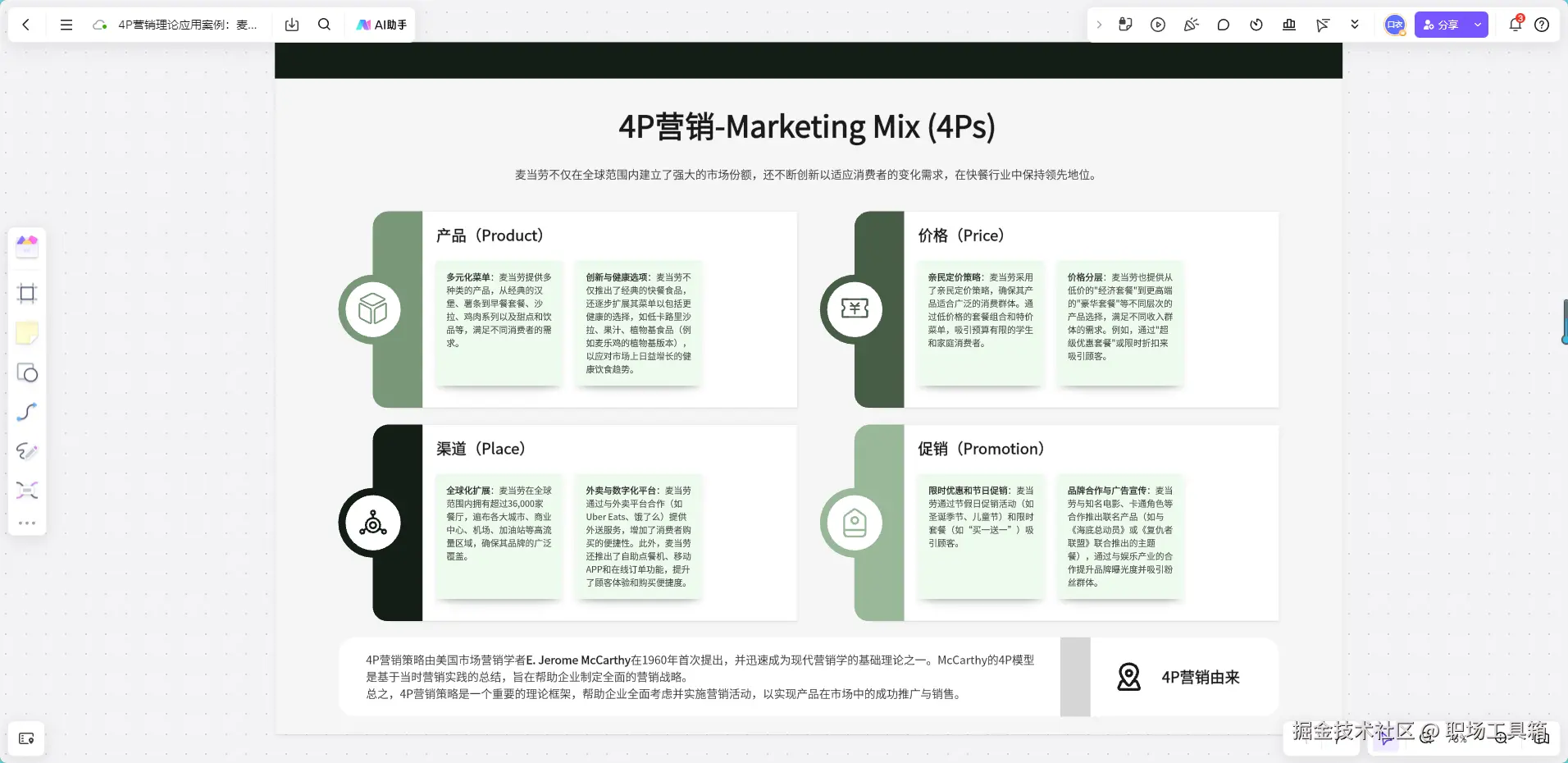This screenshot has width=1568, height=763.
Task: Open the share button dropdown arrow
Action: click(x=1478, y=25)
